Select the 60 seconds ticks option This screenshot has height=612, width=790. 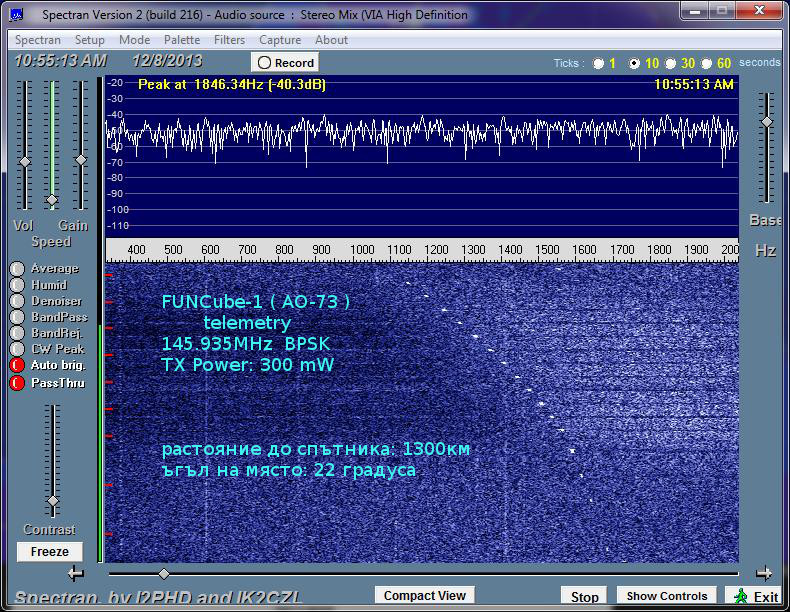tap(707, 63)
